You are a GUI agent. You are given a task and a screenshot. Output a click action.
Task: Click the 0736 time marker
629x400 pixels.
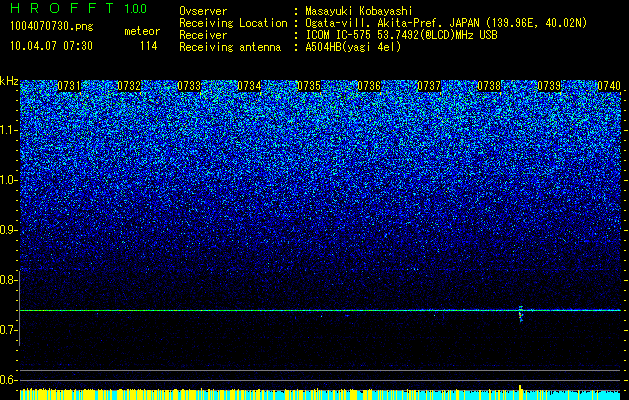coord(369,86)
